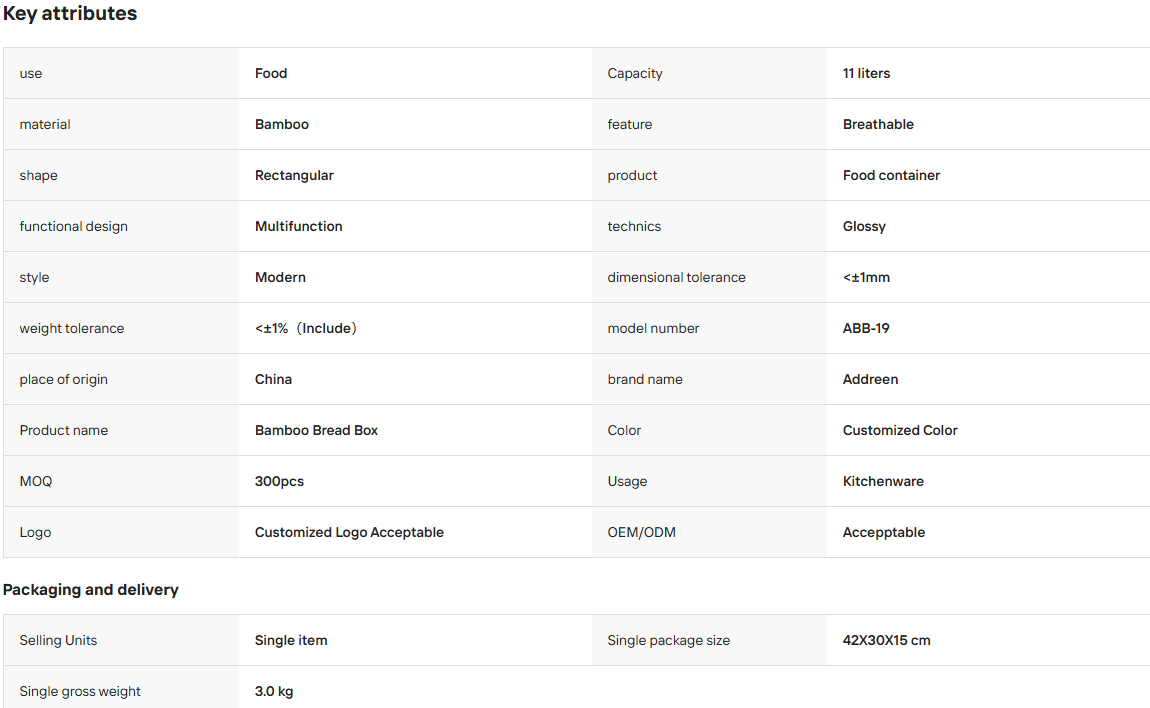This screenshot has height=708, width=1150.
Task: Select 'Customized Logo Acceptable' text
Action: pos(349,533)
